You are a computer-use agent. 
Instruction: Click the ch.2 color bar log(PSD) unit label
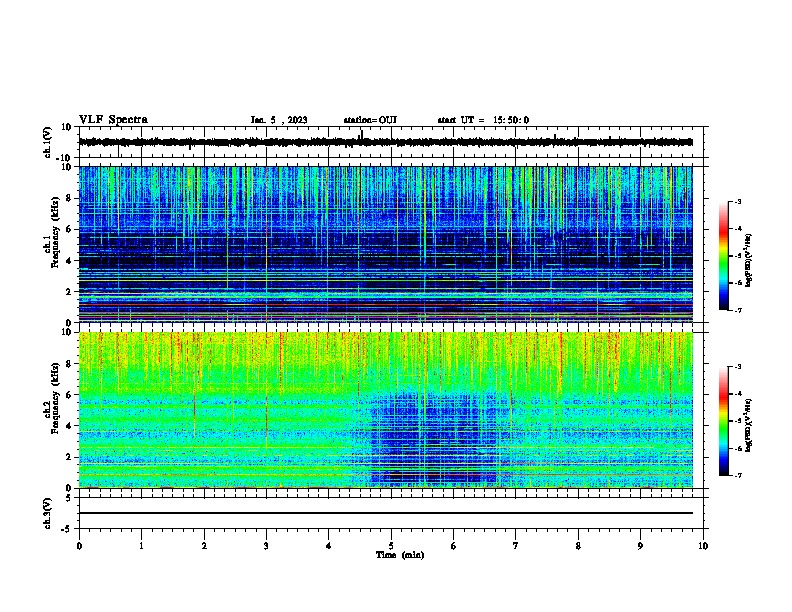749,425
